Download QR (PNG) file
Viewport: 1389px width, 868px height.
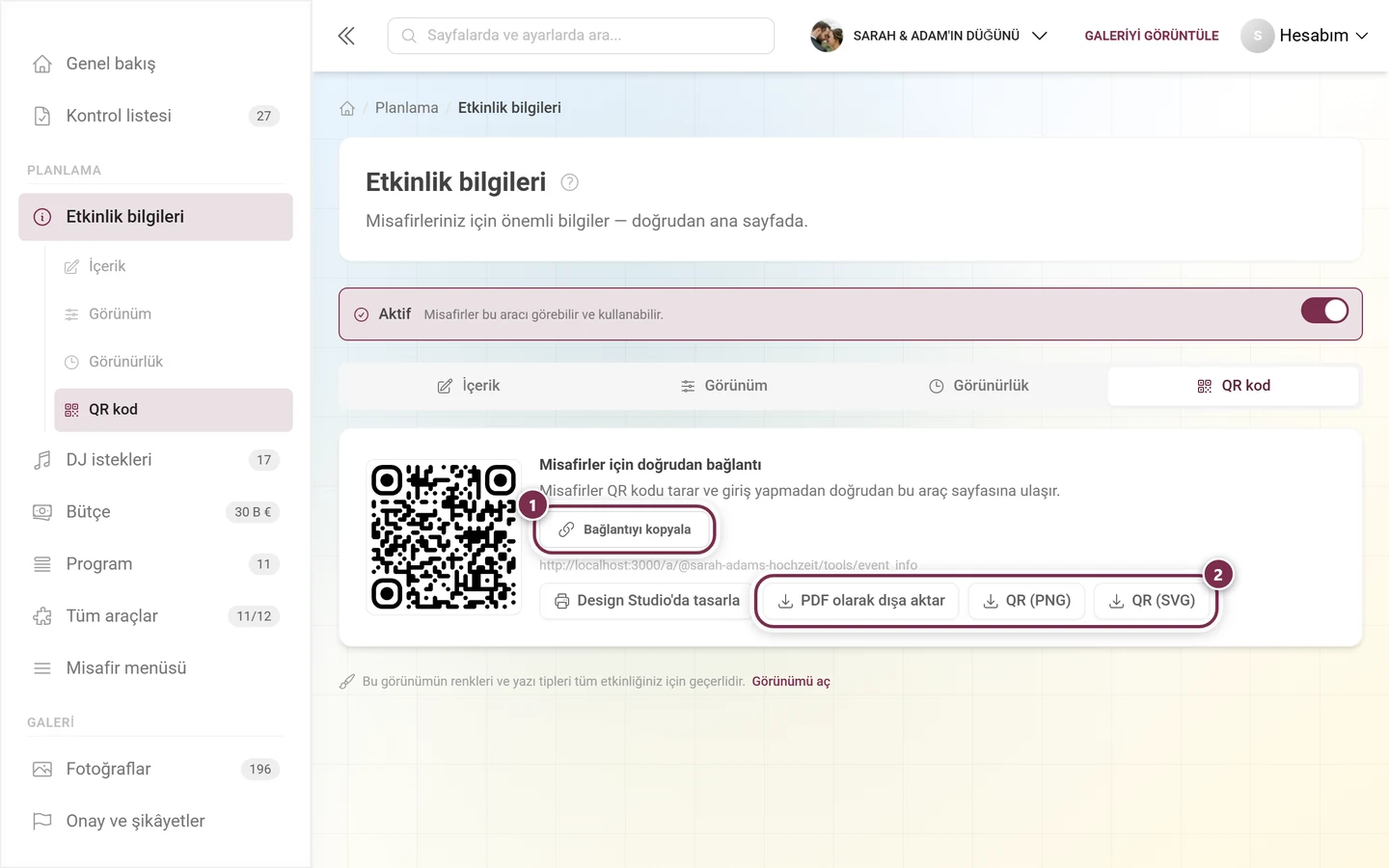click(x=1026, y=601)
